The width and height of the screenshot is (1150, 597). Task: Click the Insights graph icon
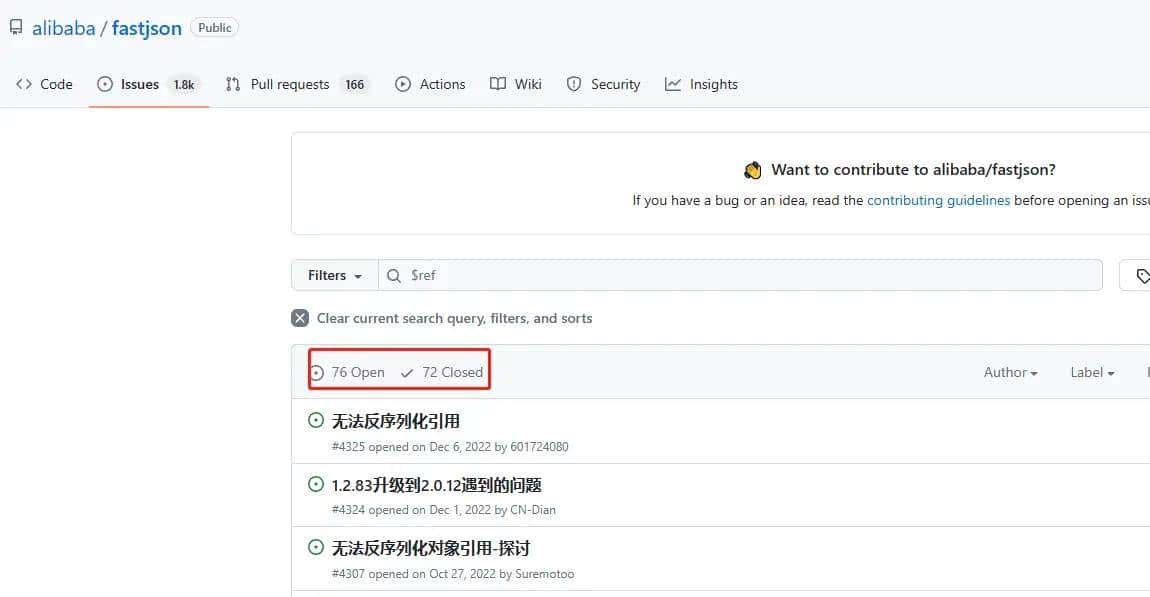coord(672,84)
